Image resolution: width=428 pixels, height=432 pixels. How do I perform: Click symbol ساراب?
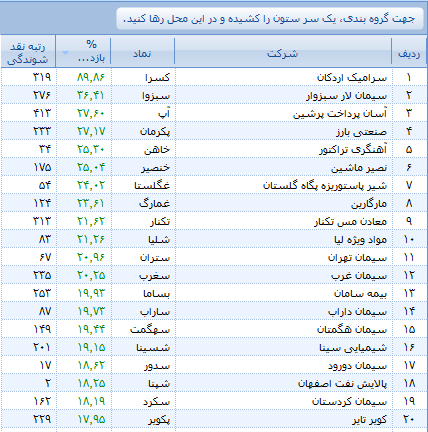pyautogui.click(x=155, y=312)
